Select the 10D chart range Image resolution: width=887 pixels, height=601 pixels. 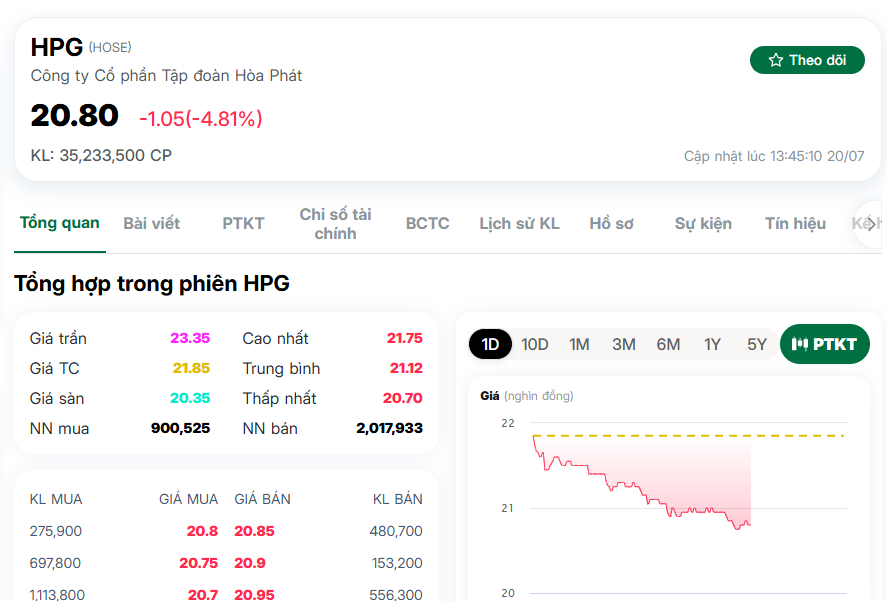[535, 344]
